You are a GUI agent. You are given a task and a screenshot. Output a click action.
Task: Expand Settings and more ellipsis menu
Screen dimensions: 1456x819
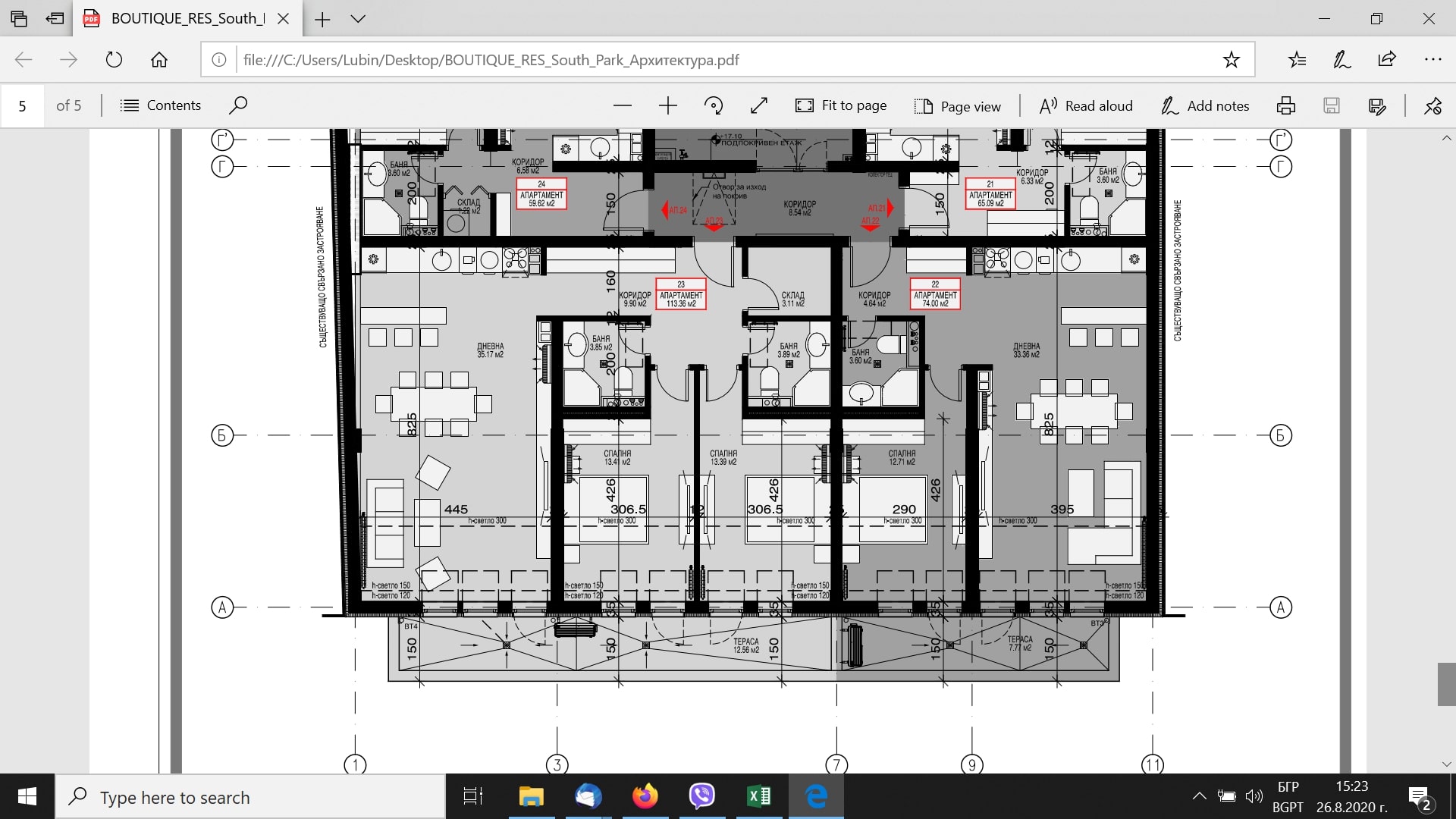pos(1432,60)
